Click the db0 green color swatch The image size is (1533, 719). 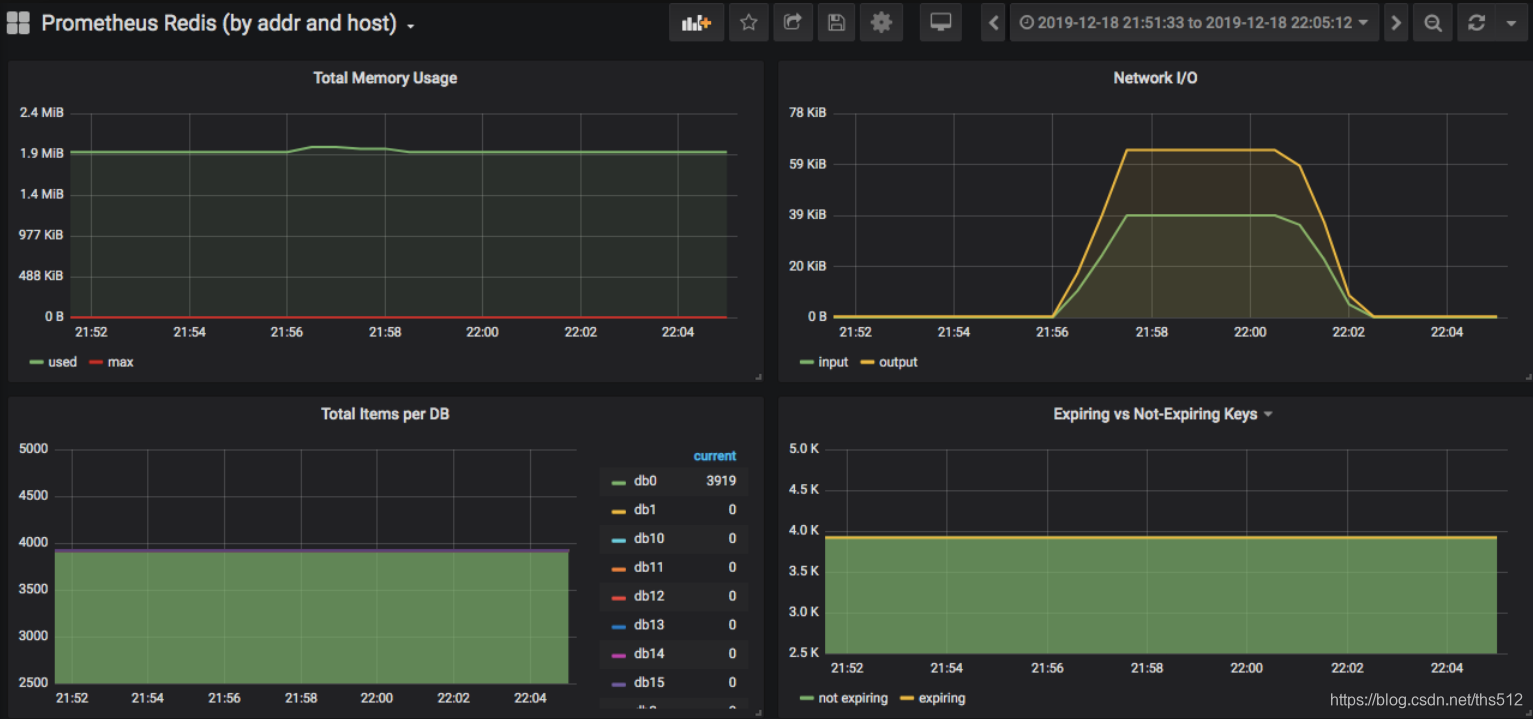click(618, 483)
